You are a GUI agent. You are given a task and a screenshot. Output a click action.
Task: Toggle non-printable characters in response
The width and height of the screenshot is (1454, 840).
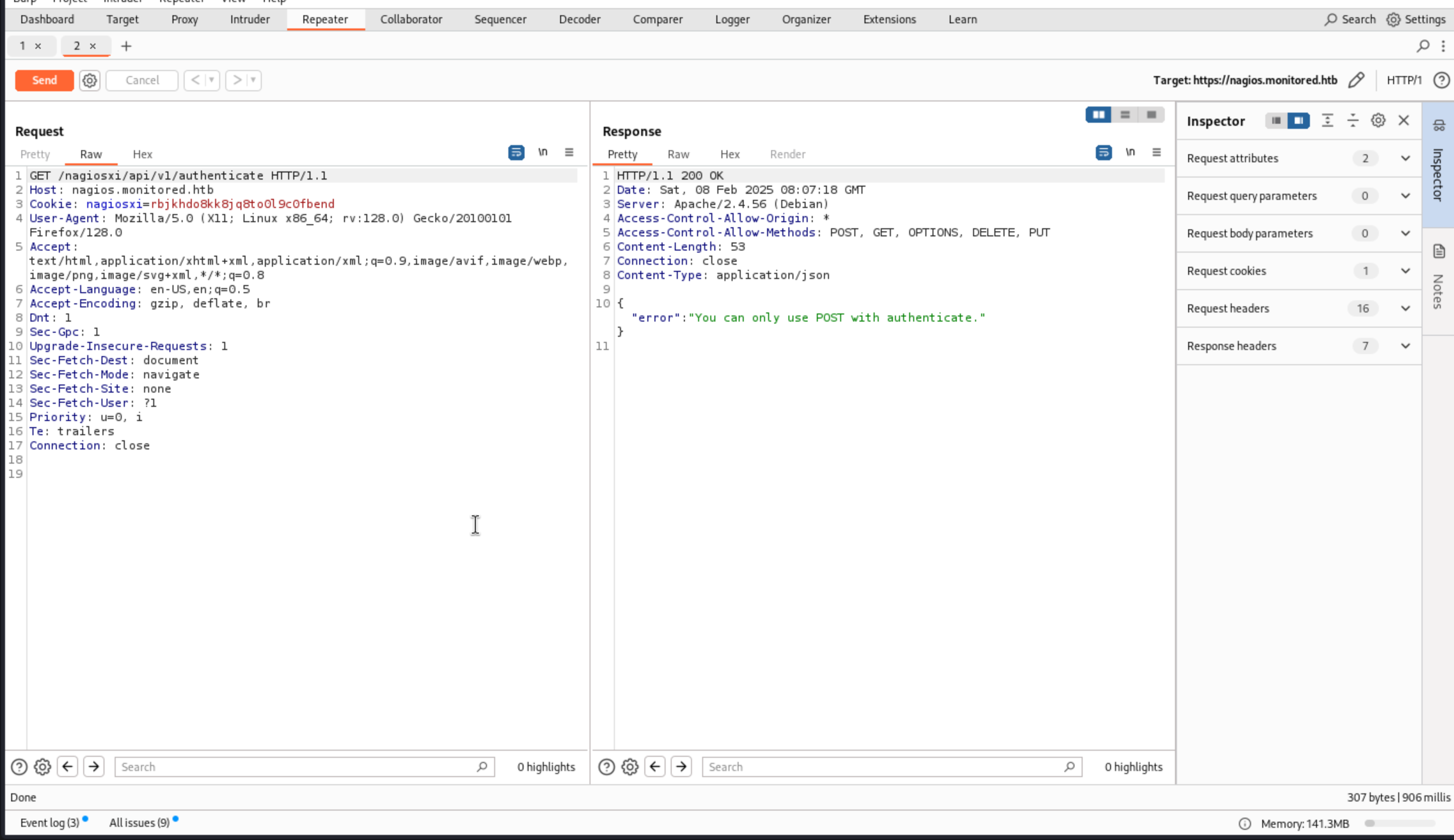pyautogui.click(x=1130, y=152)
